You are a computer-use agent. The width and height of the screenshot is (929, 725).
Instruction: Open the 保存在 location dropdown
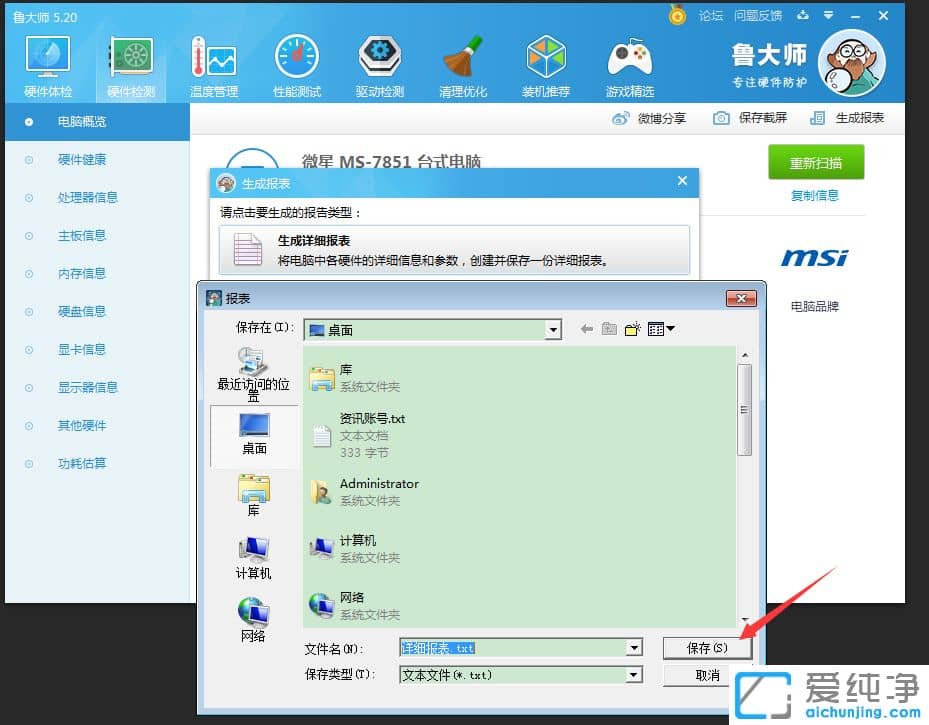pos(555,330)
